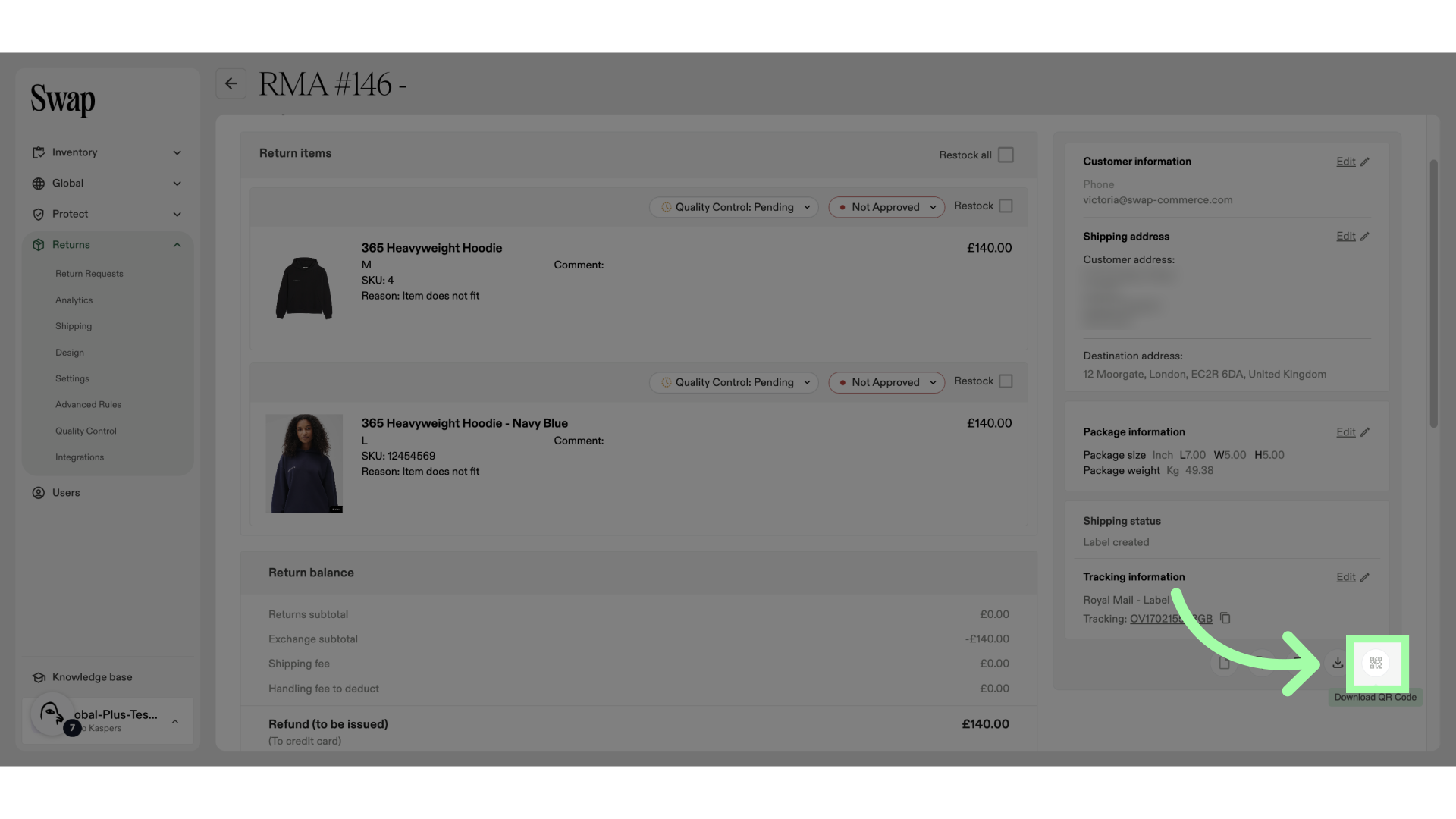Open the Knowledge base from sidebar
This screenshot has width=1456, height=819.
93,677
